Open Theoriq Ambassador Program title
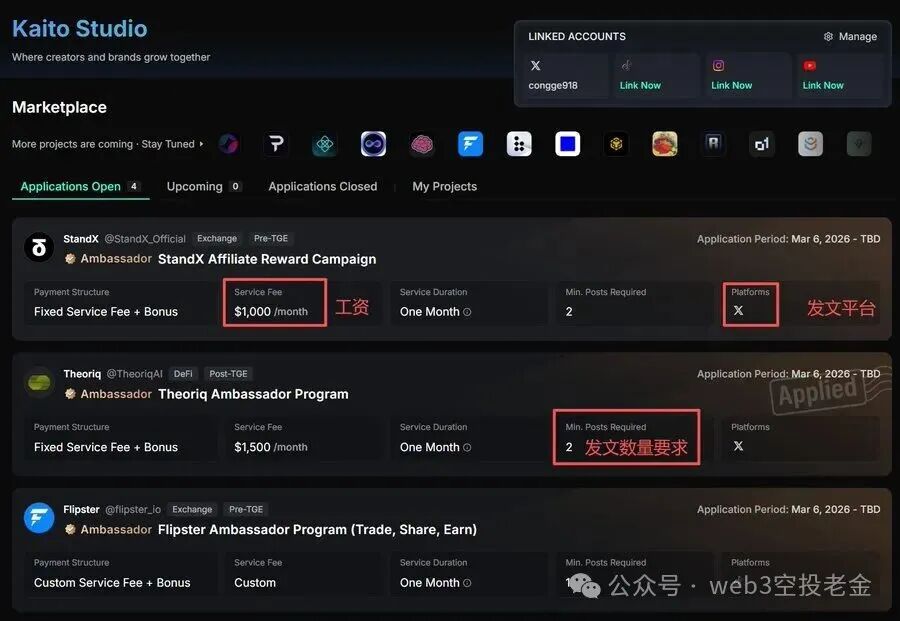 (253, 394)
